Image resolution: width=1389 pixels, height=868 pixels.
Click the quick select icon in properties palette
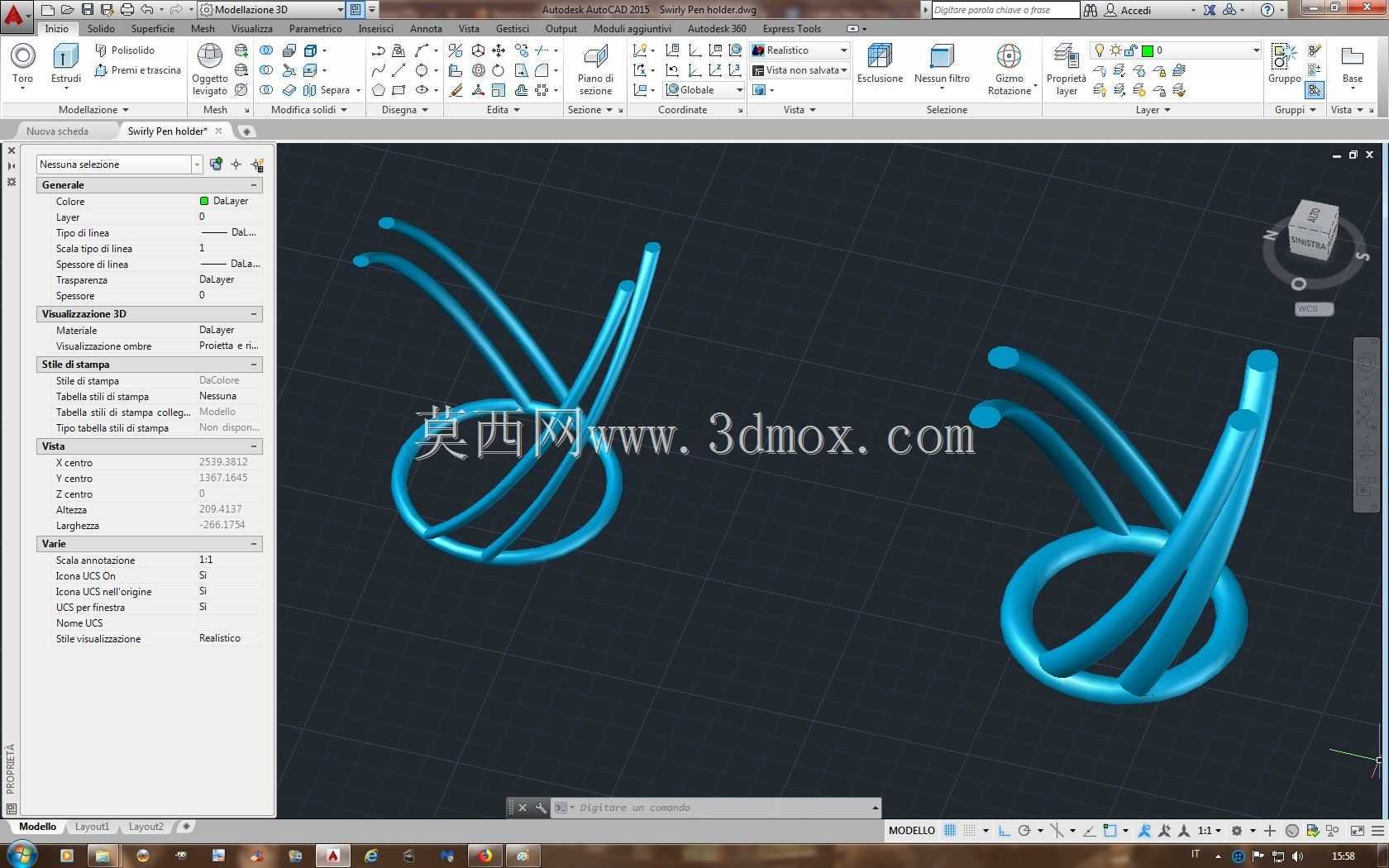[257, 165]
